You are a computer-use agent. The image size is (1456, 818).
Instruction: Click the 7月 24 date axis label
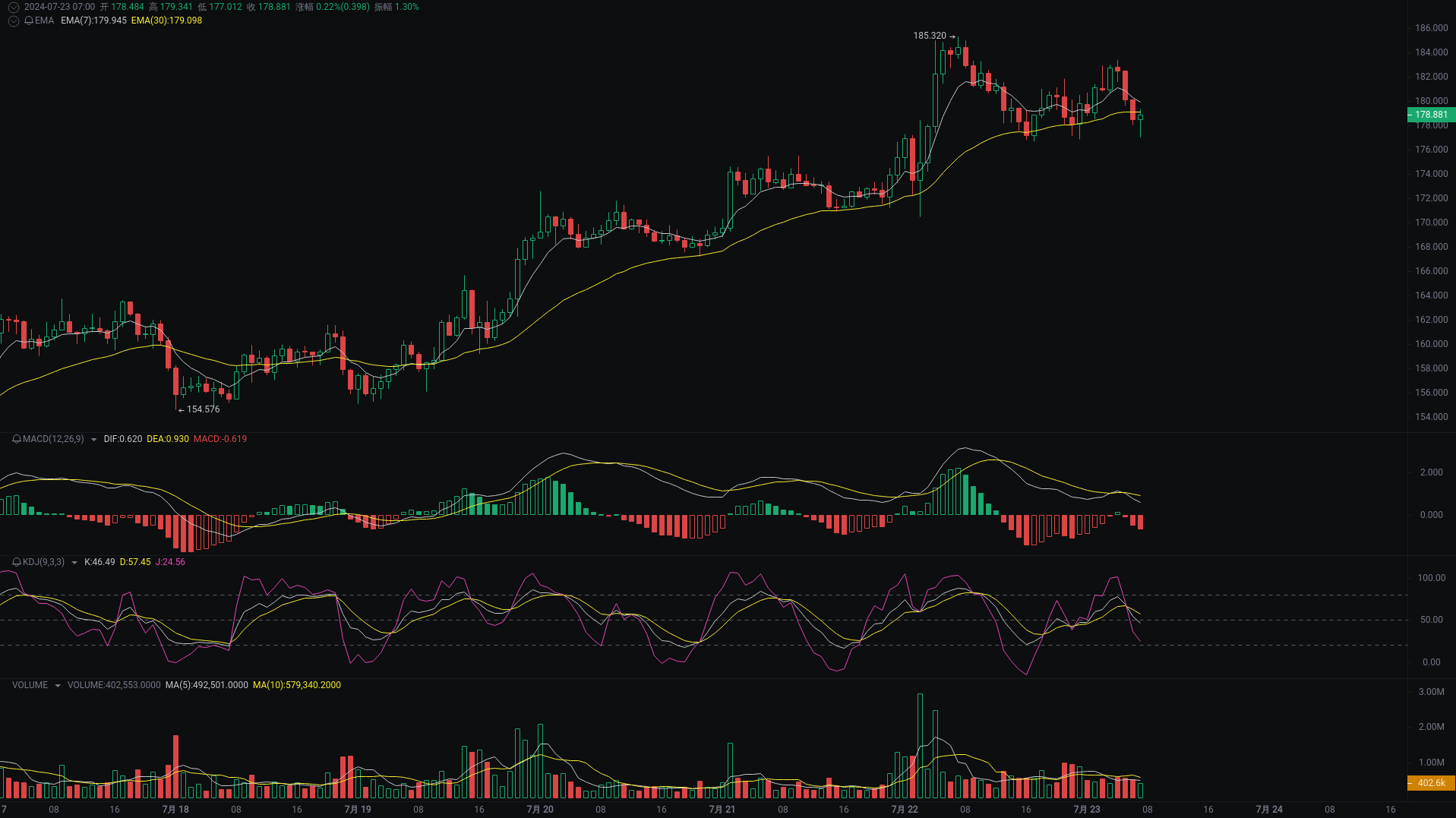point(1269,810)
